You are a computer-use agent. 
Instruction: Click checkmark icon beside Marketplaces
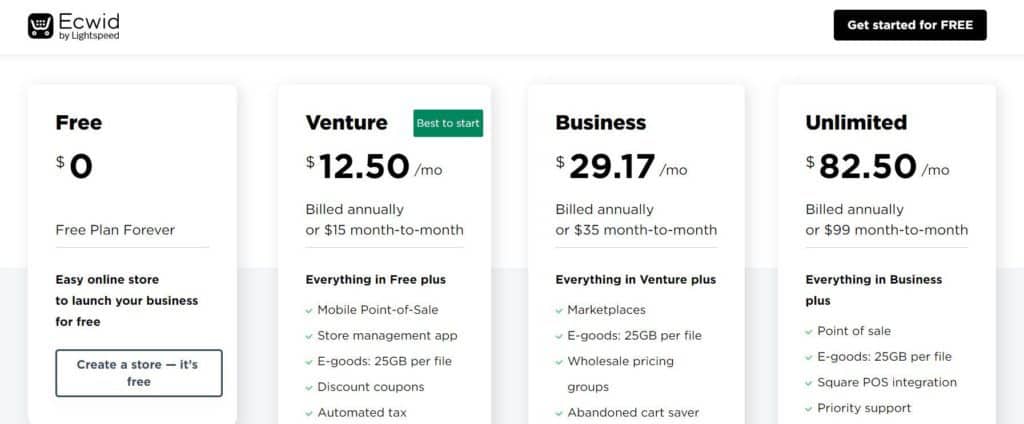559,311
